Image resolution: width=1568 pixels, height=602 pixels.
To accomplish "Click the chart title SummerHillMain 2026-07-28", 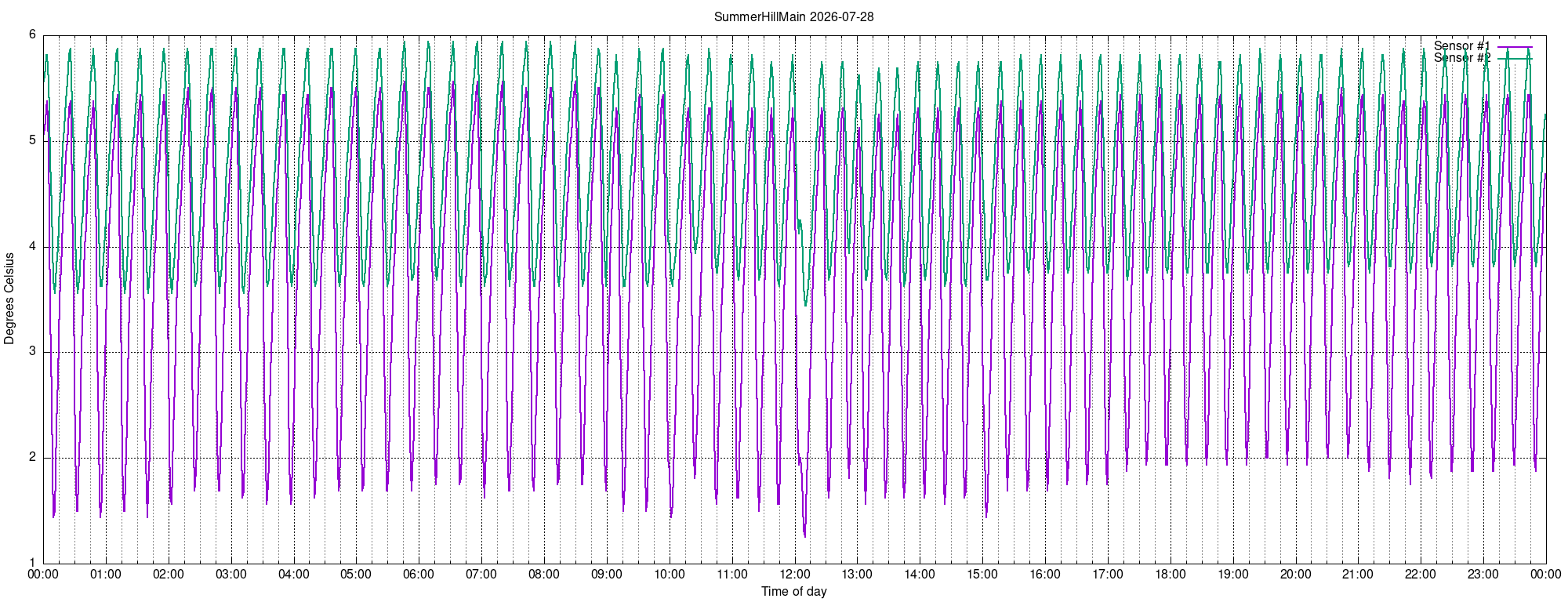I will [x=793, y=16].
